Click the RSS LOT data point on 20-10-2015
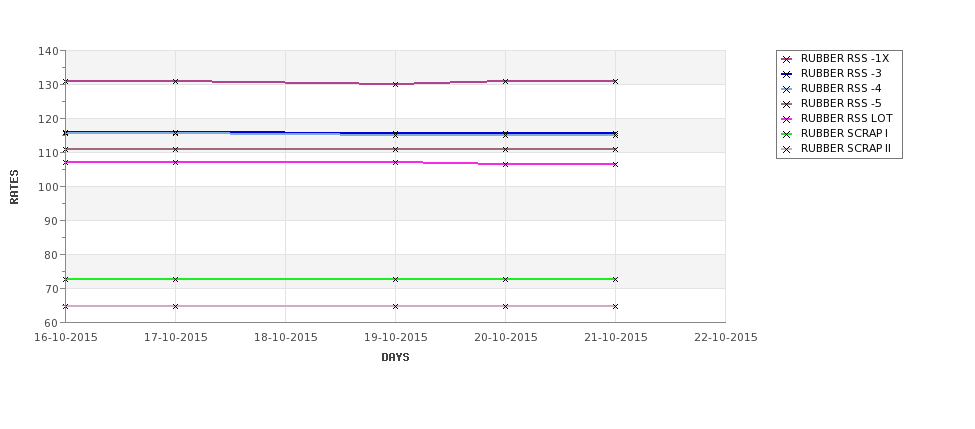Screen dimensions: 975x429 tap(506, 164)
